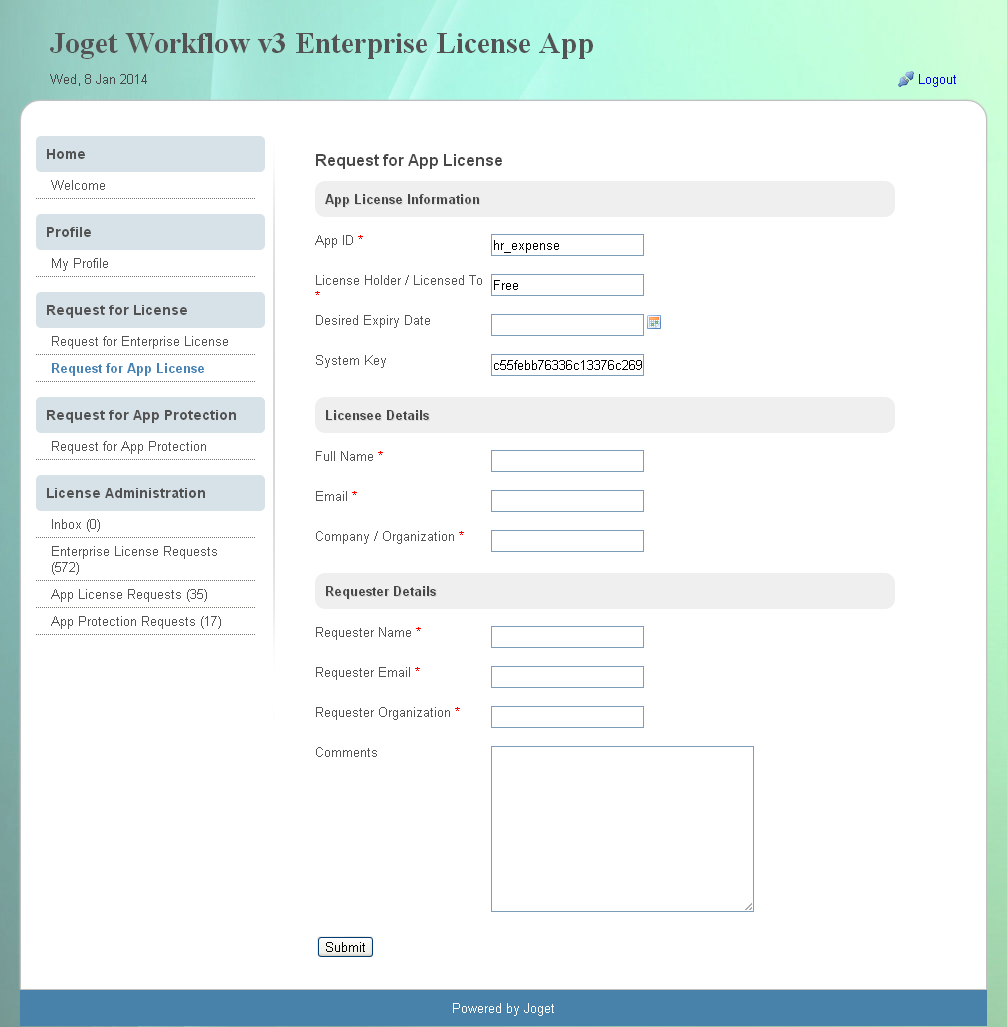Open Request for App Protection link
1007x1027 pixels.
[x=129, y=446]
